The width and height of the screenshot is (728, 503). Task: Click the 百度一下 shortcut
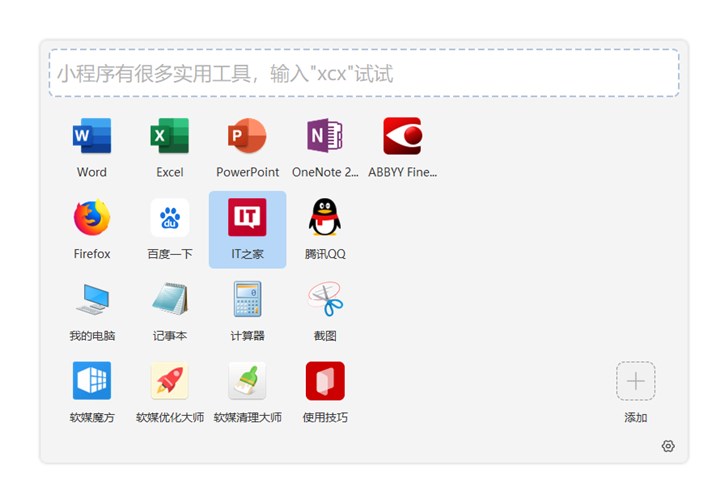coord(170,218)
